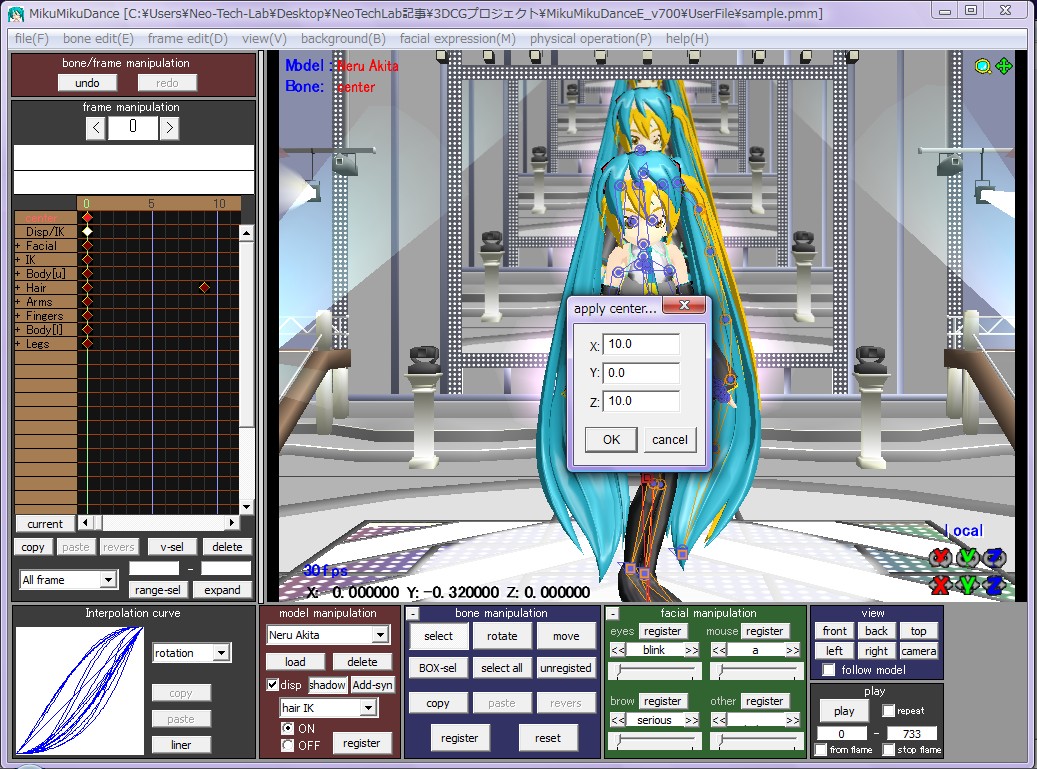Screen dimensions: 1037x769
Task: Click OK in apply center dialog
Action: pos(611,440)
